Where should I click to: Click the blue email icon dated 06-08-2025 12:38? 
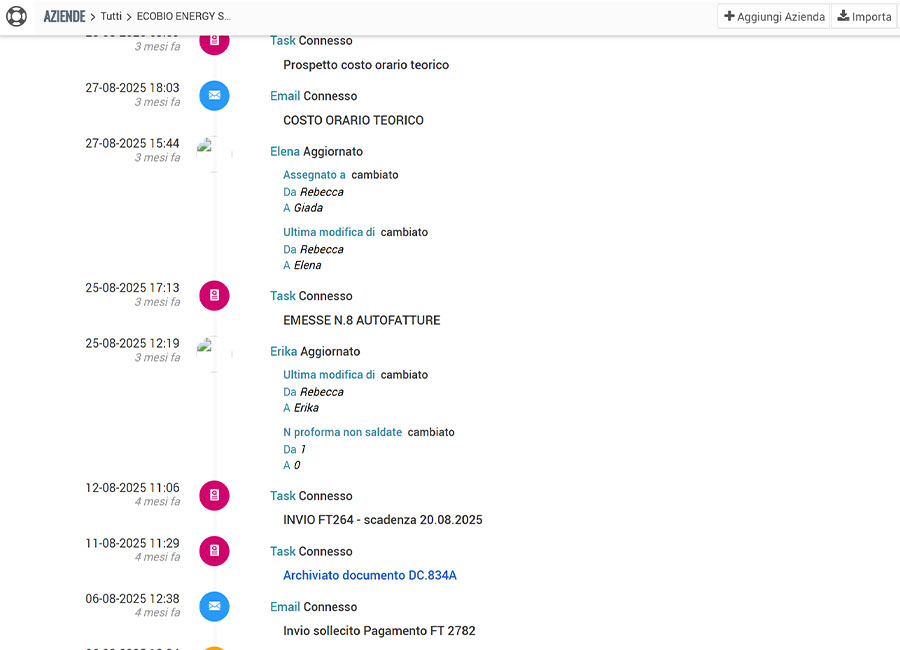tap(214, 607)
